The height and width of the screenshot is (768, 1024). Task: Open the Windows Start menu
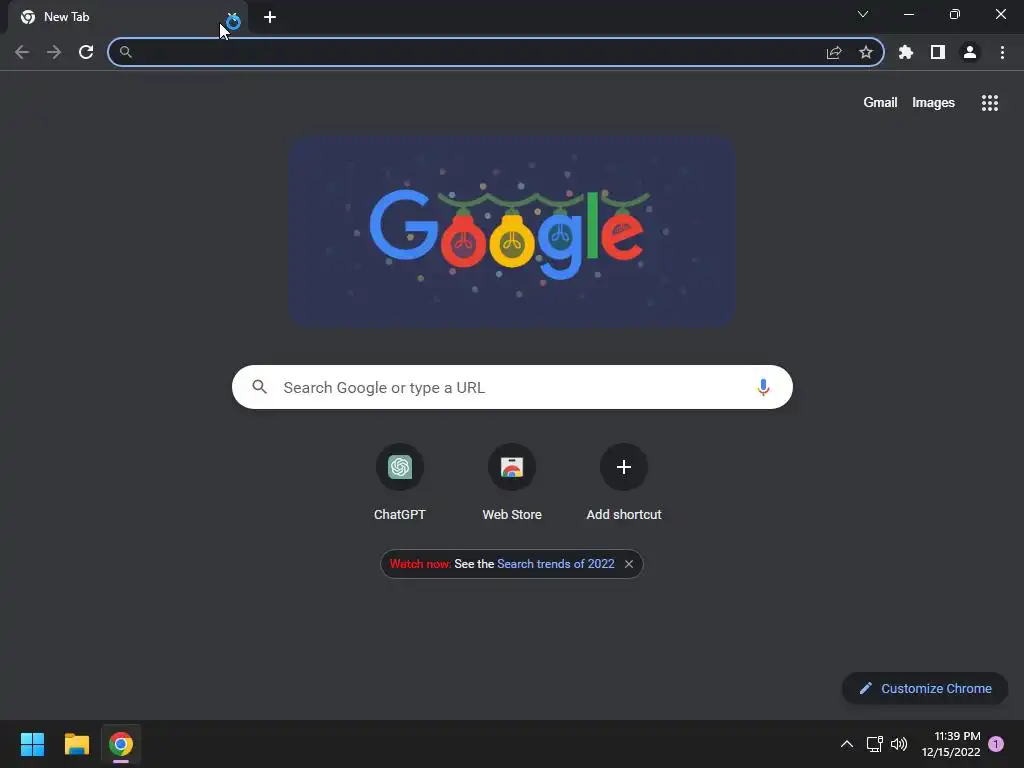tap(32, 744)
